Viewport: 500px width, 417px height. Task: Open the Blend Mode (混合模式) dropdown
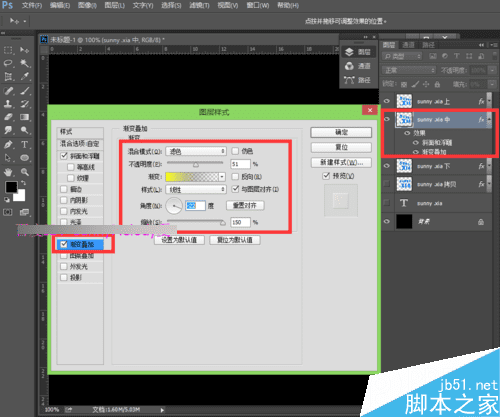(196, 151)
